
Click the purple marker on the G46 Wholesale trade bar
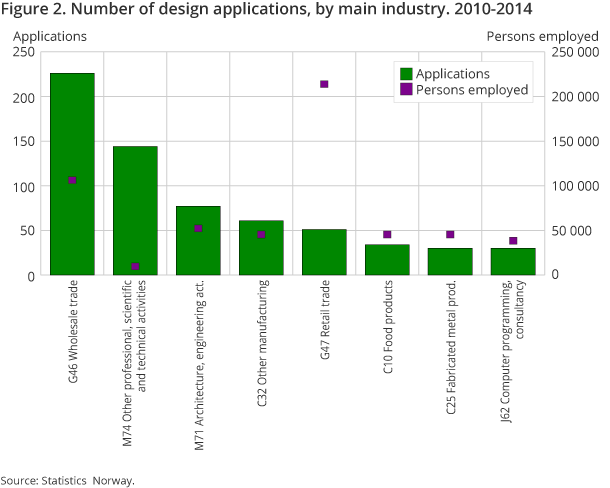(x=72, y=180)
